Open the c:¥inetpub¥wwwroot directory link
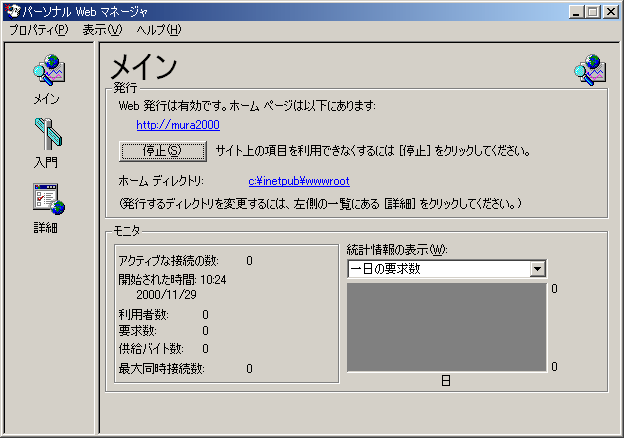 (x=299, y=181)
